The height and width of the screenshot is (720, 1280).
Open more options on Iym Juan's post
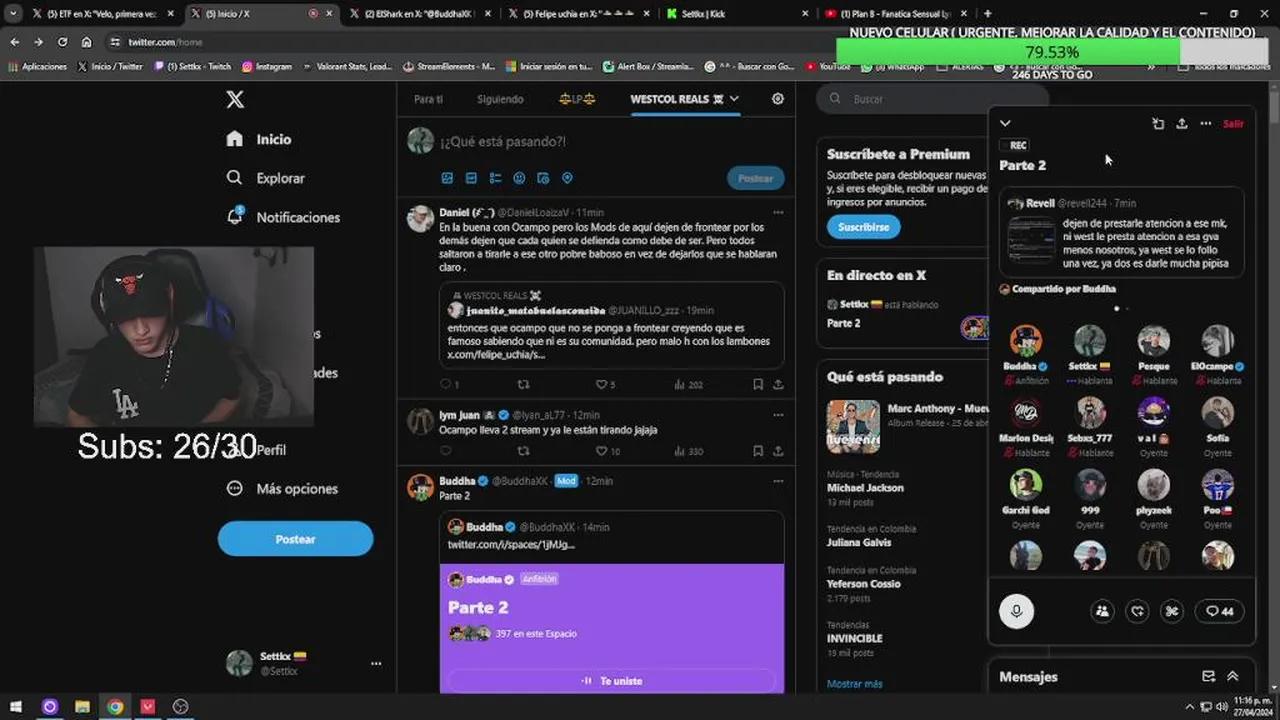(778, 414)
